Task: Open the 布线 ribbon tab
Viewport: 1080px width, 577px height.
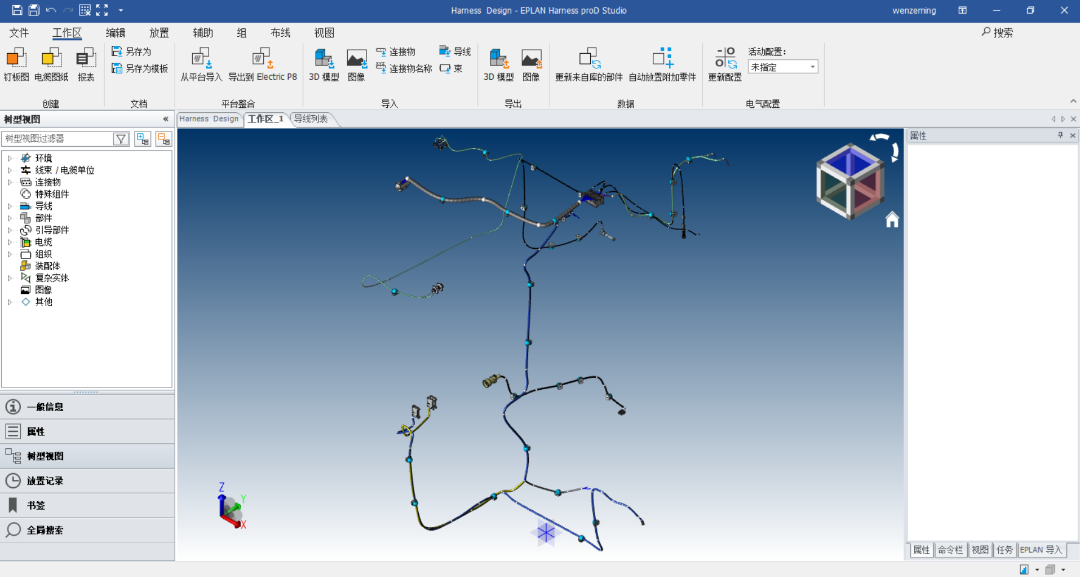Action: pyautogui.click(x=280, y=32)
